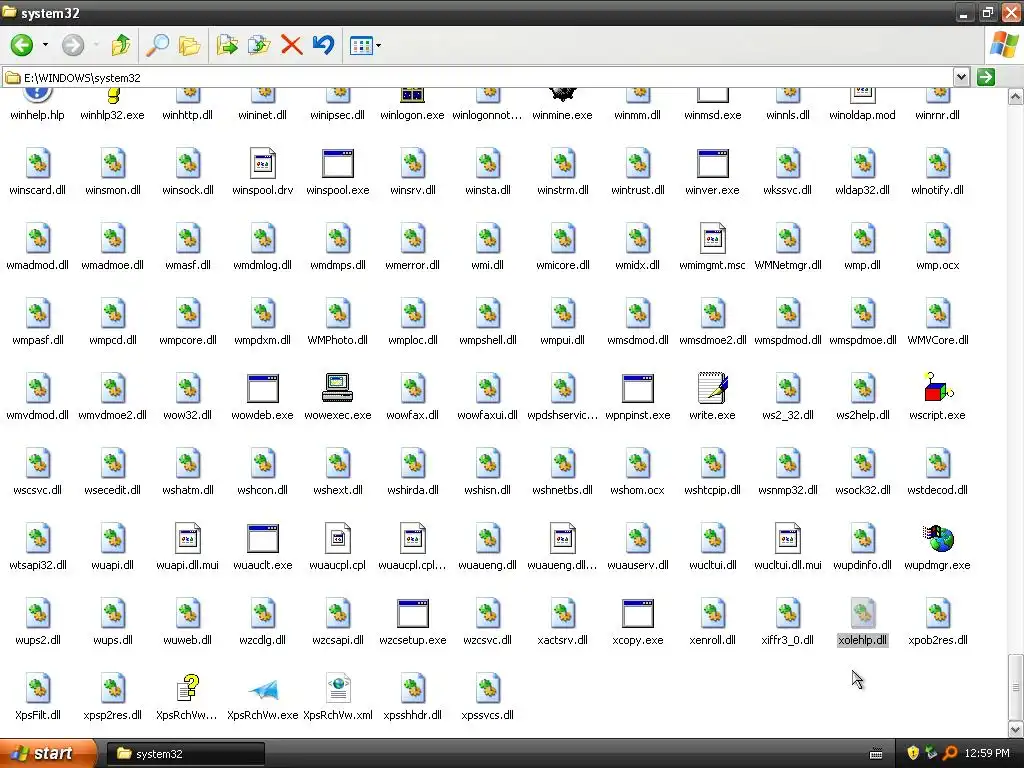Click the Undo toolbar icon
This screenshot has height=768, width=1024.
[323, 45]
